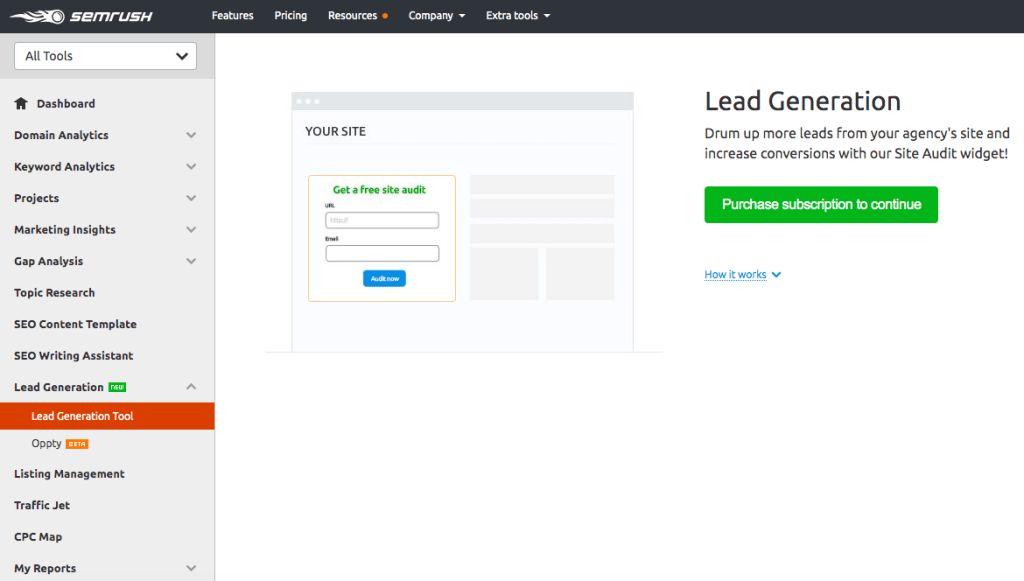Click the SEMrush logo icon
The width and height of the screenshot is (1024, 581).
(x=34, y=15)
